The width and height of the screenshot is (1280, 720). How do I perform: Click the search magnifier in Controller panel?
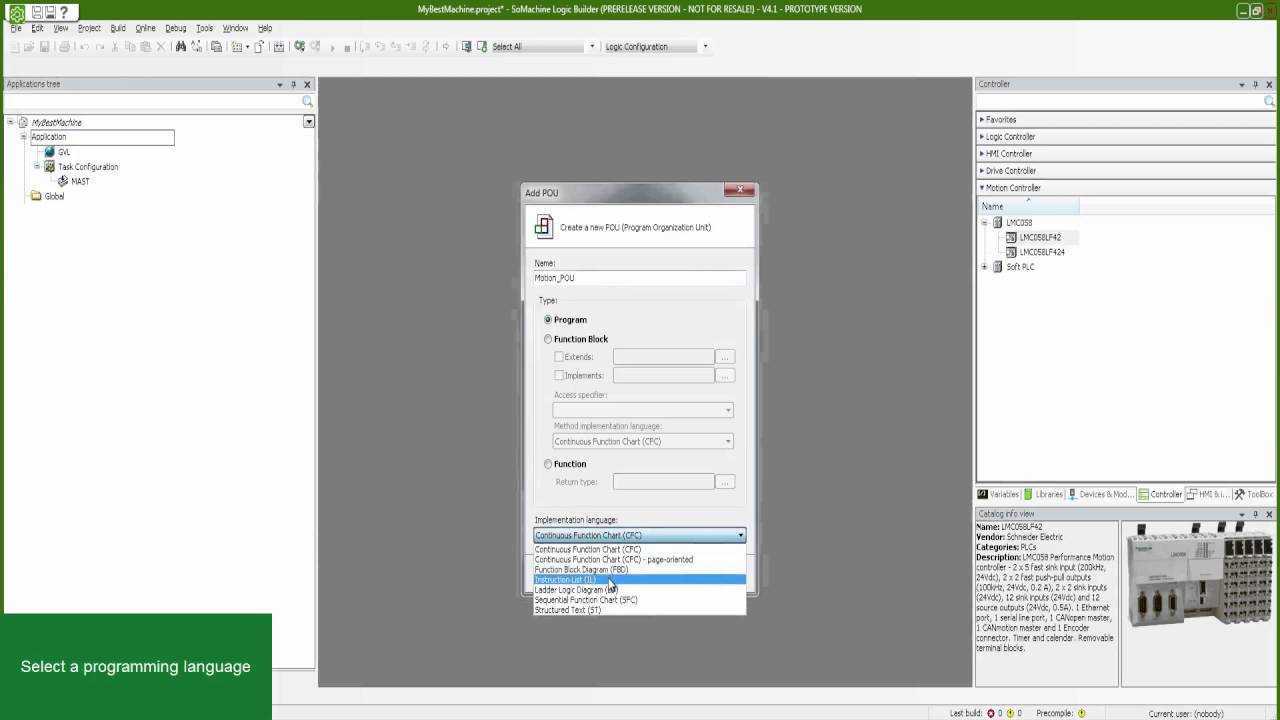[x=1269, y=101]
